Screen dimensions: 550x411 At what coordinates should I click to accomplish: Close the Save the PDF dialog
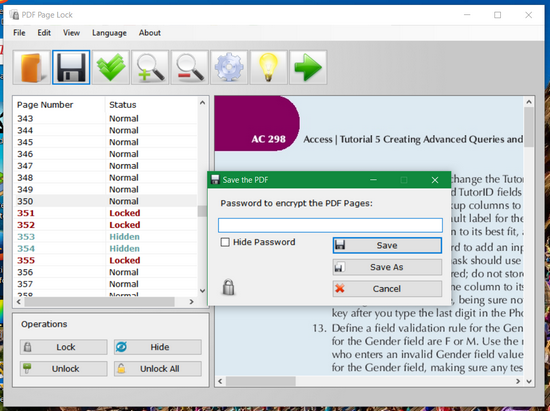tap(435, 180)
